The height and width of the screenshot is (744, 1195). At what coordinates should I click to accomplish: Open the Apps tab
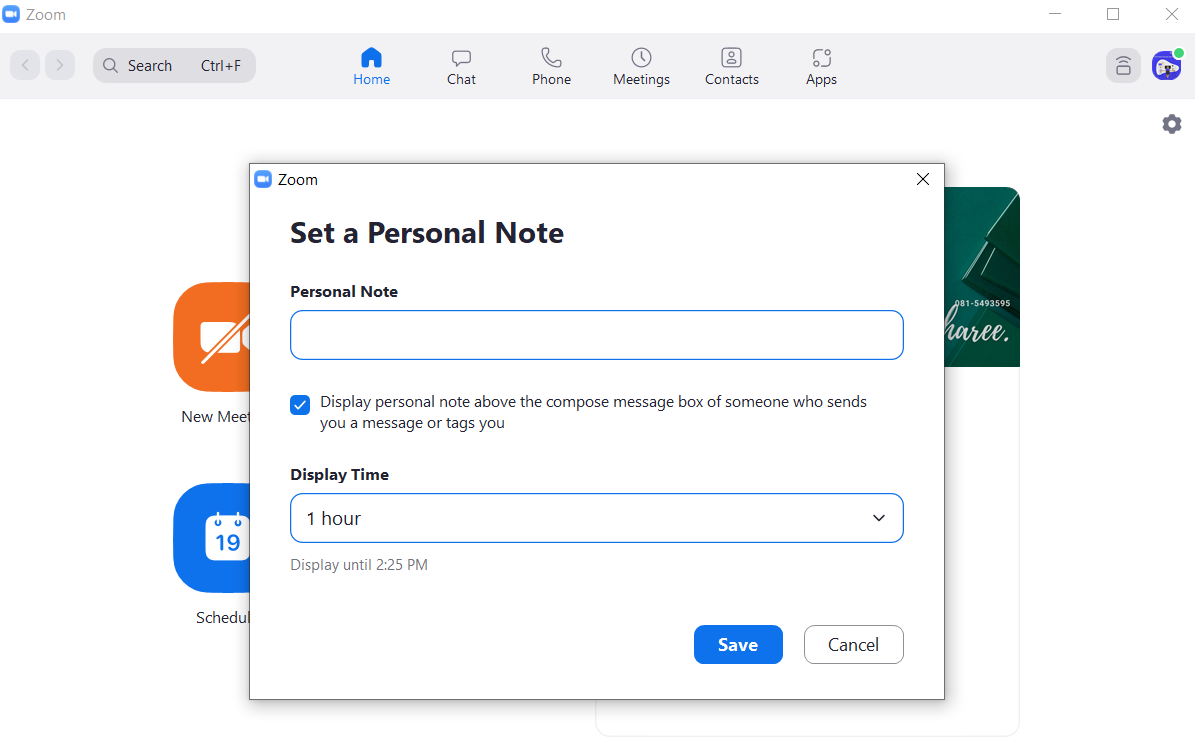click(x=822, y=66)
